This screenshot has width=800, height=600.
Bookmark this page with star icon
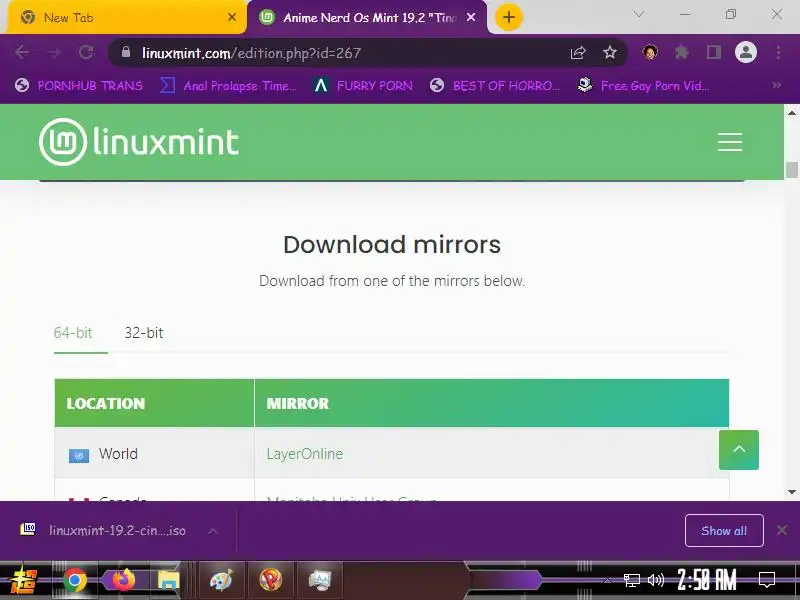(610, 52)
